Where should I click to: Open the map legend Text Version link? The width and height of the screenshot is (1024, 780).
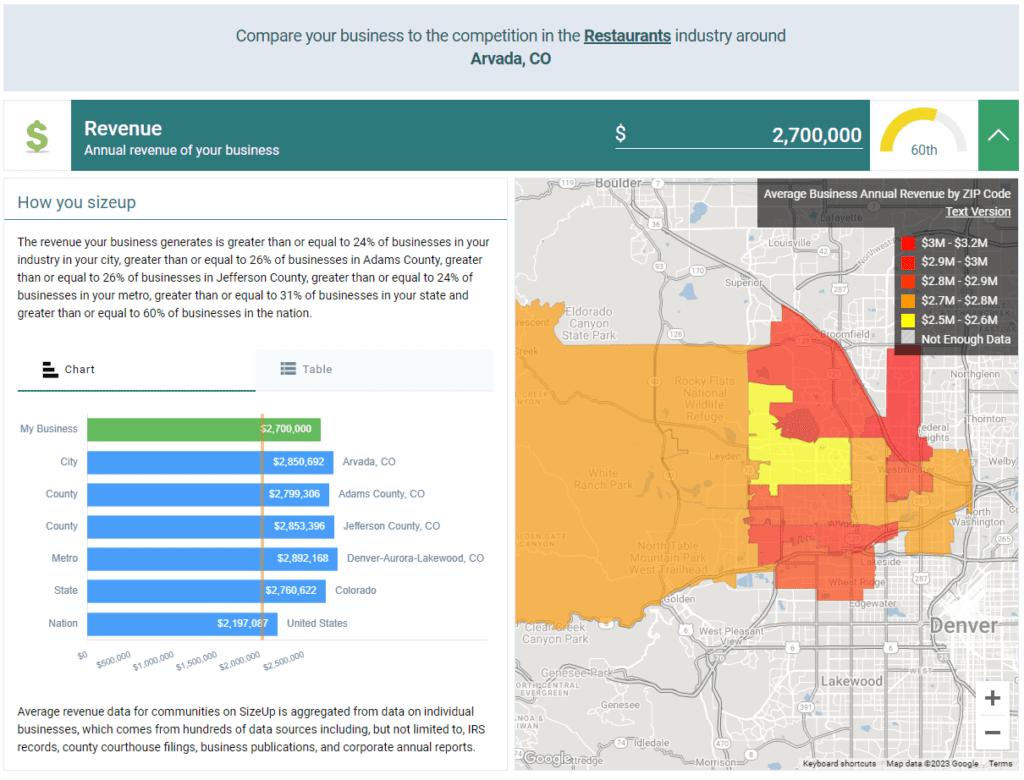(978, 212)
